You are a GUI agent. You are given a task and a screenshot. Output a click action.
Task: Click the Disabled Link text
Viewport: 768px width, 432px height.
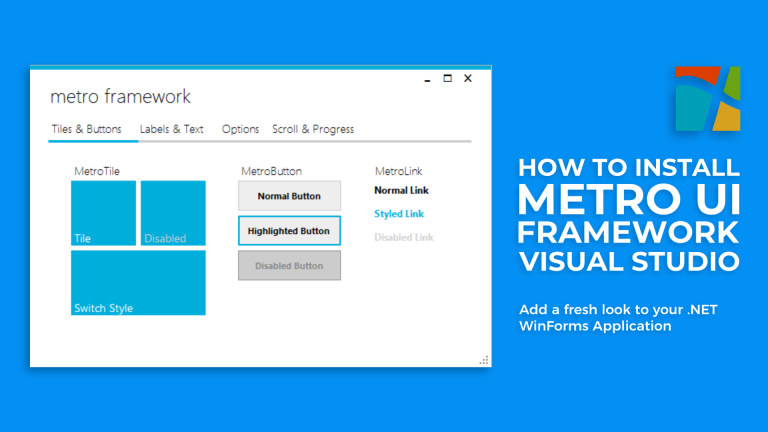click(404, 238)
